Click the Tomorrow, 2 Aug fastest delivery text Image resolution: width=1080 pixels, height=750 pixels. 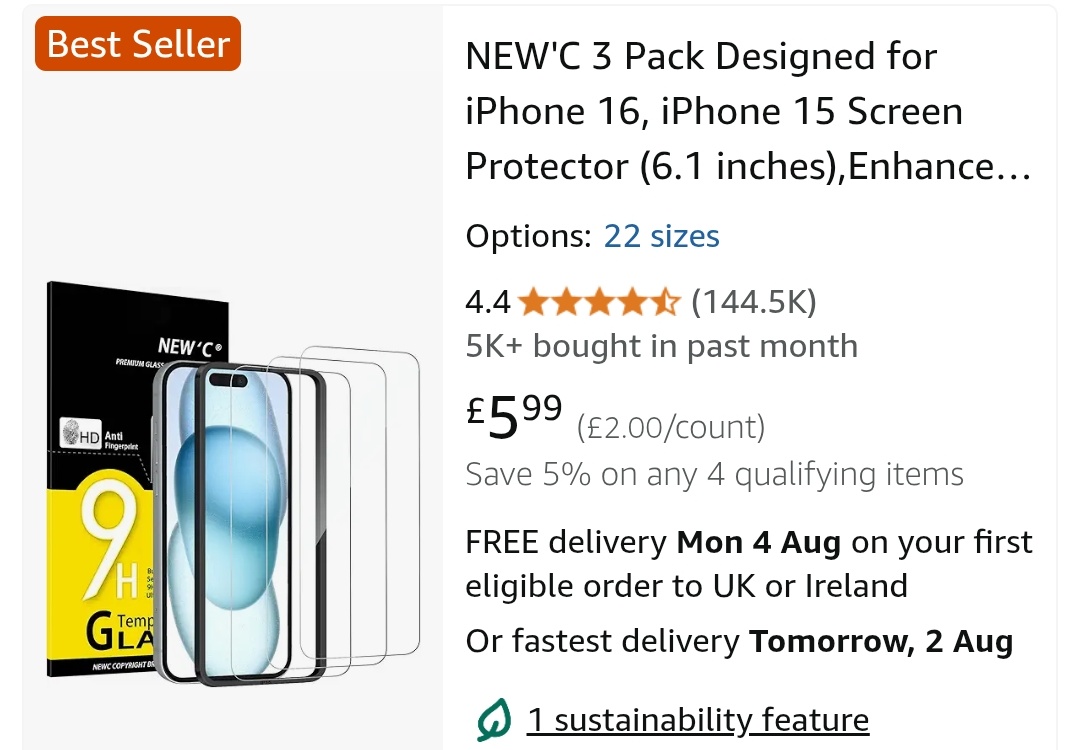tap(881, 642)
